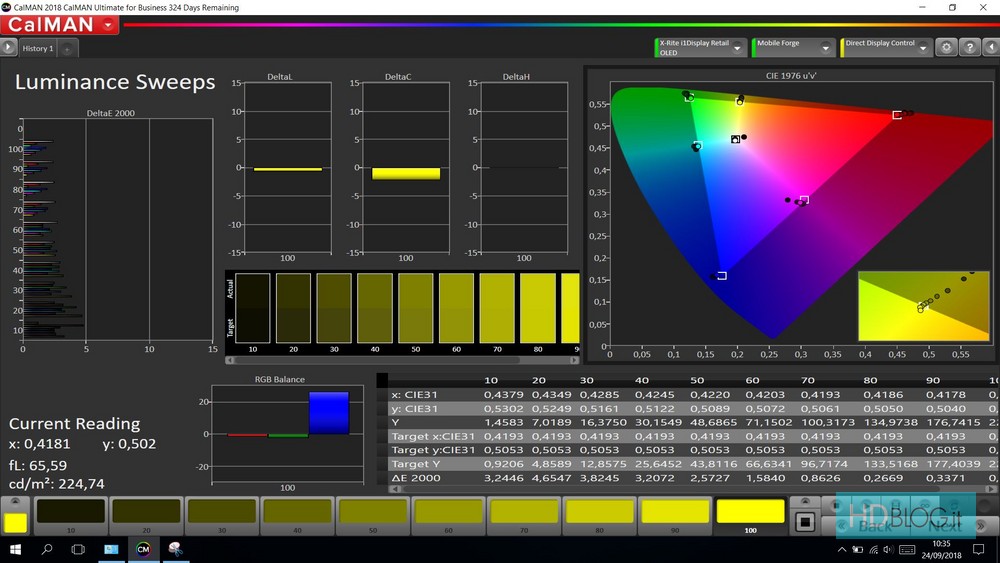
Task: Switch to the History 1 tab
Action: pos(38,48)
